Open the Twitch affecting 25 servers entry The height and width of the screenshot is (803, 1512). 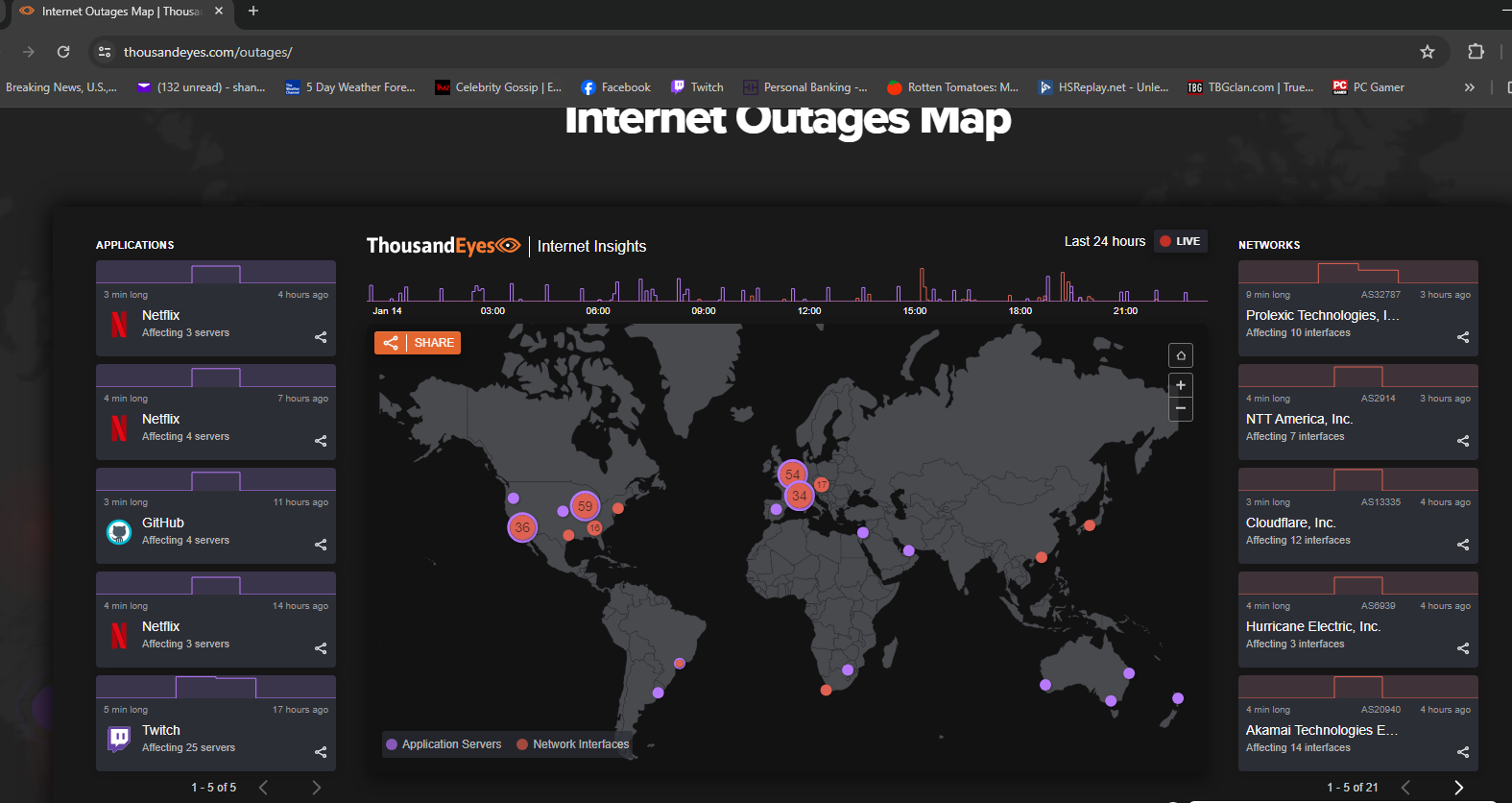click(x=216, y=723)
